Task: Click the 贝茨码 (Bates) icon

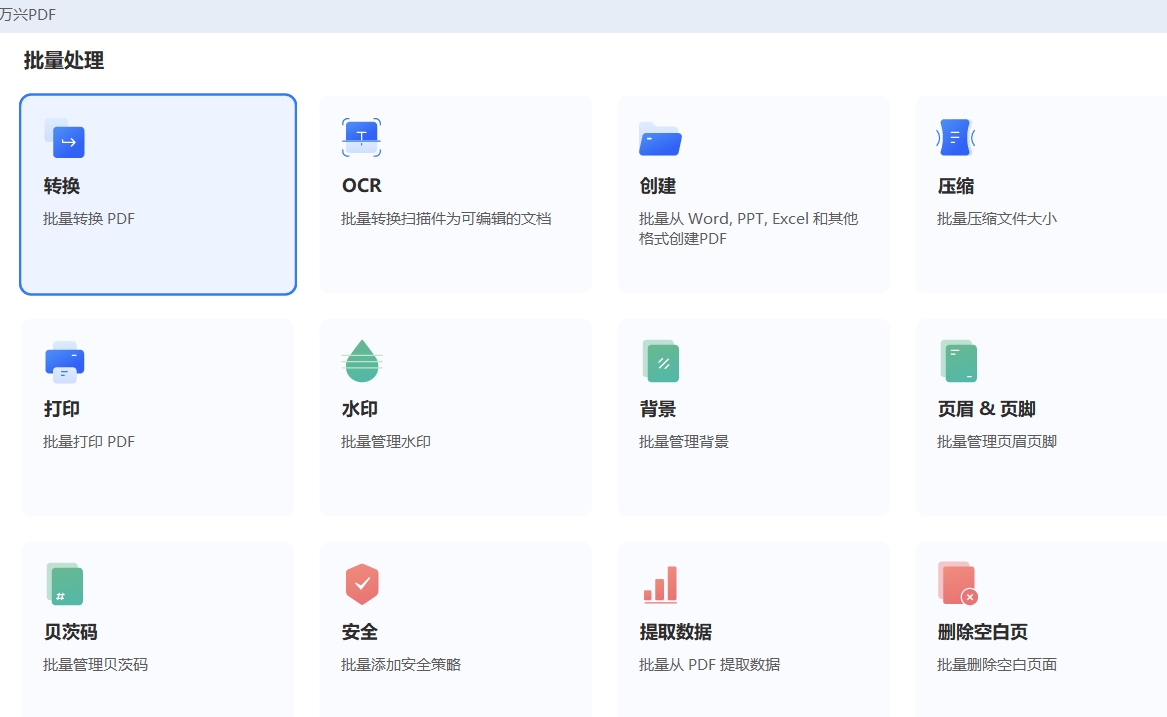Action: pyautogui.click(x=64, y=584)
